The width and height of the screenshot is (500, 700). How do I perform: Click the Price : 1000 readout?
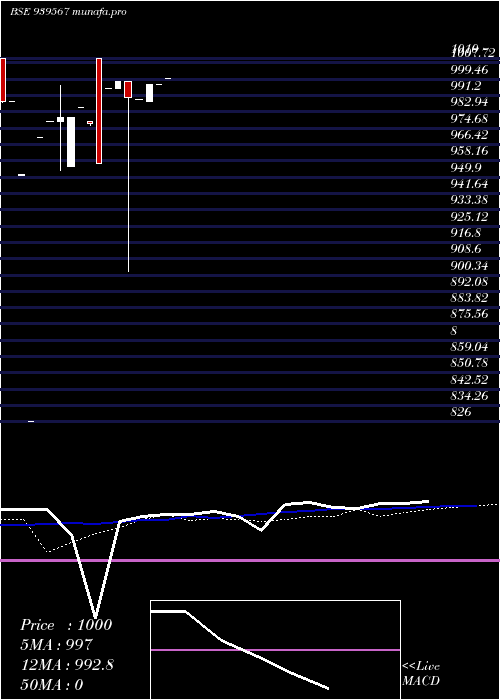click(66, 625)
